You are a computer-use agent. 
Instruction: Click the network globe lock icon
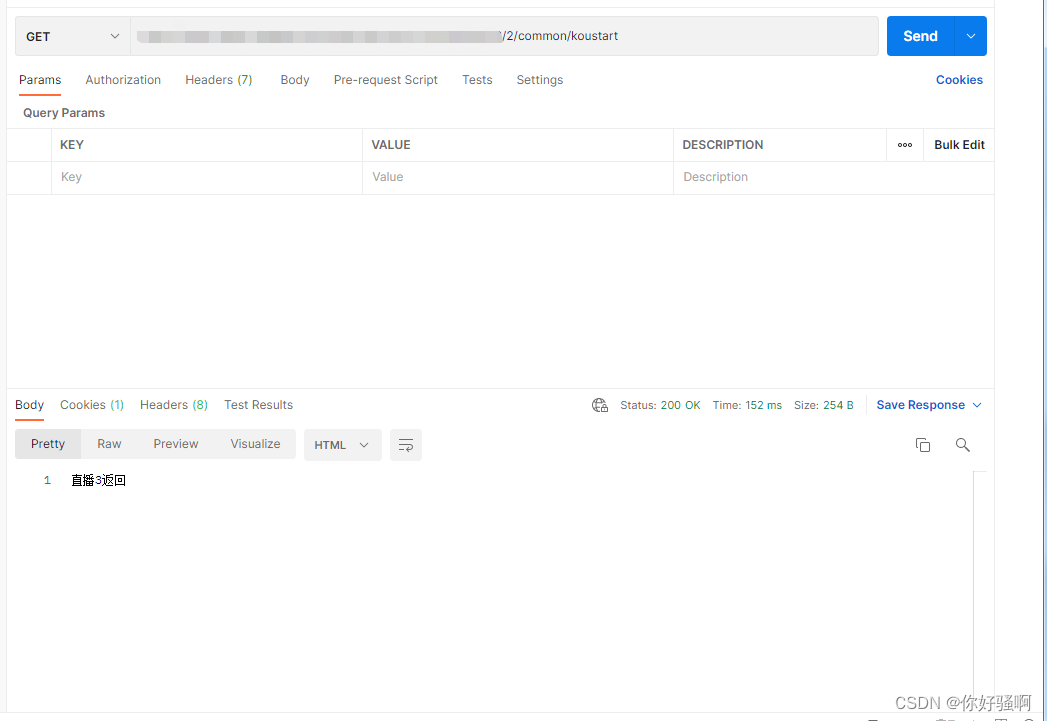point(600,405)
